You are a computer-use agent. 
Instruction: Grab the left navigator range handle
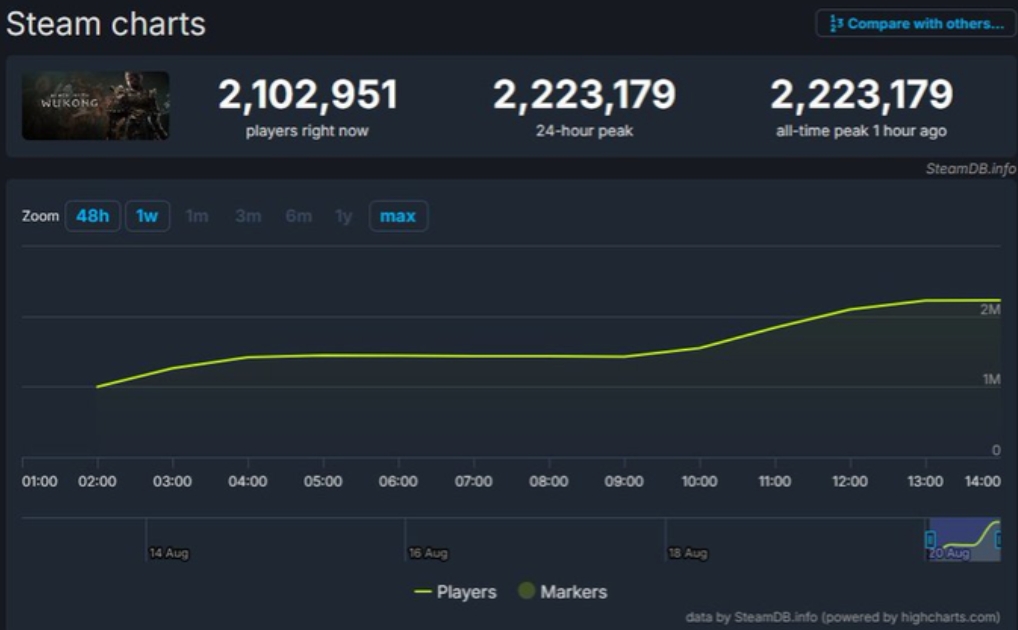930,539
